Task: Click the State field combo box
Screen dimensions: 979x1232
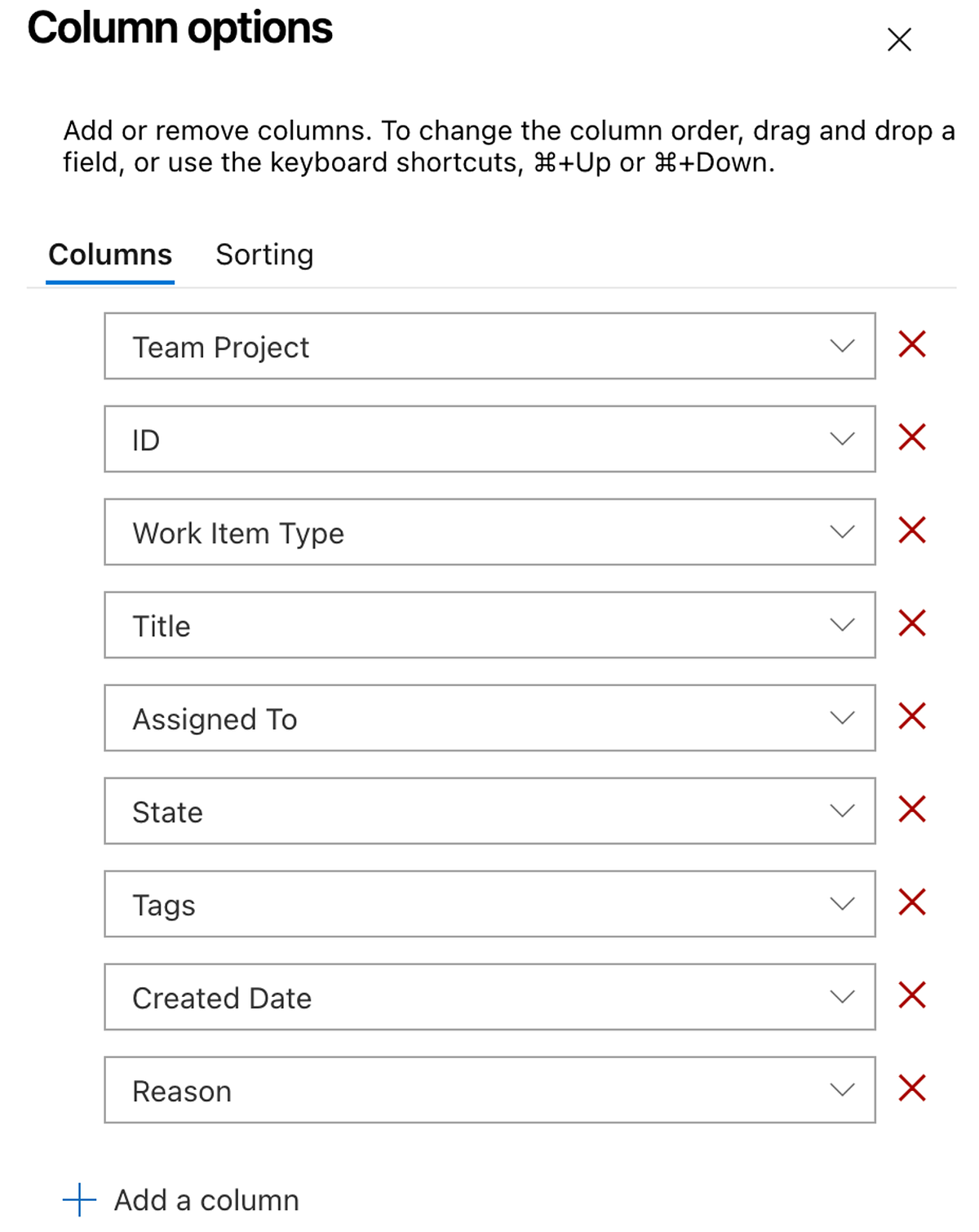Action: click(489, 811)
